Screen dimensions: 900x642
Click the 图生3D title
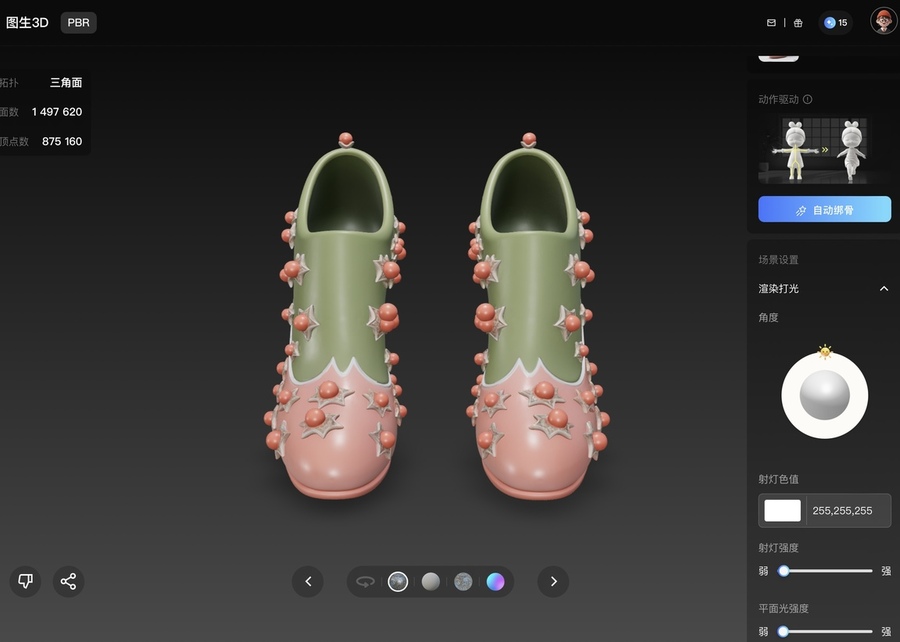click(27, 22)
